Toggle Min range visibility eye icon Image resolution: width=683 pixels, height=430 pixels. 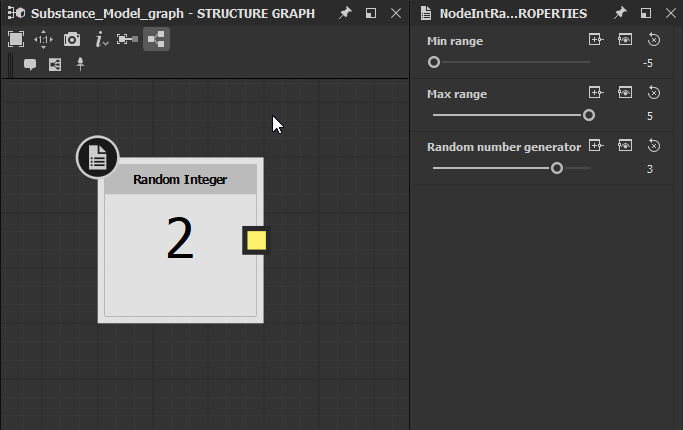(625, 40)
